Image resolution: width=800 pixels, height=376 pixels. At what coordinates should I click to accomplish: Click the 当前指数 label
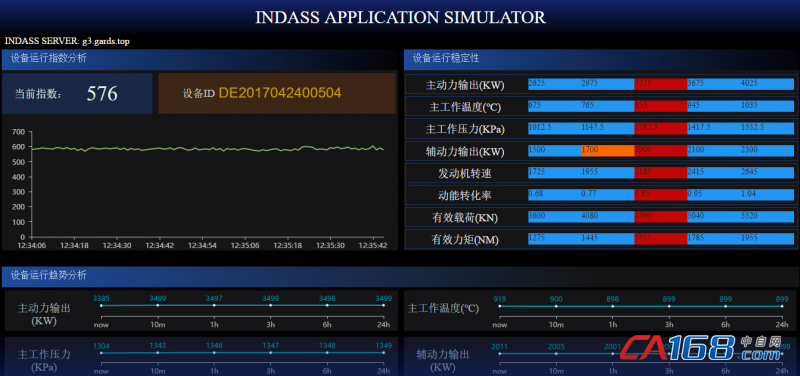[38, 94]
